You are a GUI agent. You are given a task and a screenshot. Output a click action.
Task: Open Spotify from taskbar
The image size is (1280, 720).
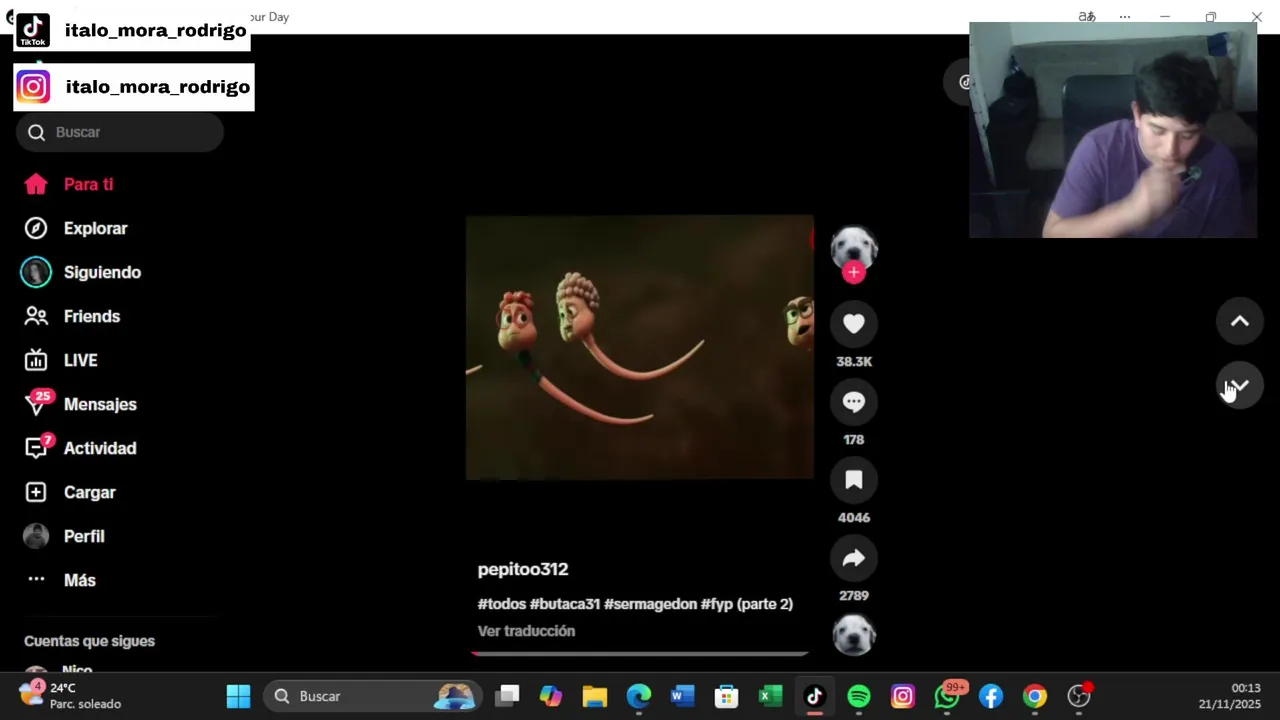click(x=859, y=696)
